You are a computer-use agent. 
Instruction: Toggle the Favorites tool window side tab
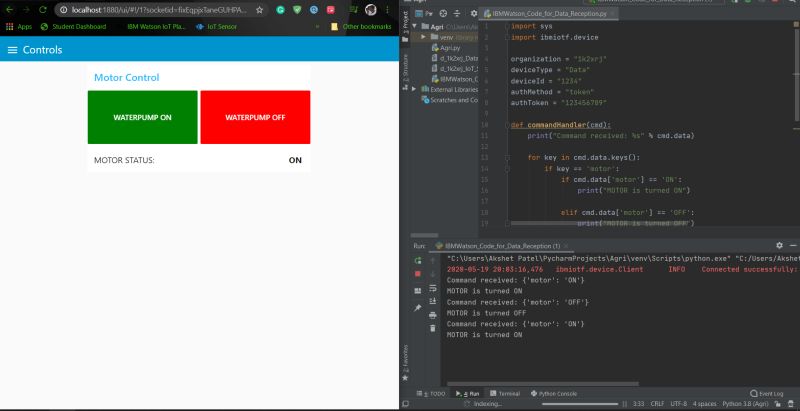[x=405, y=363]
